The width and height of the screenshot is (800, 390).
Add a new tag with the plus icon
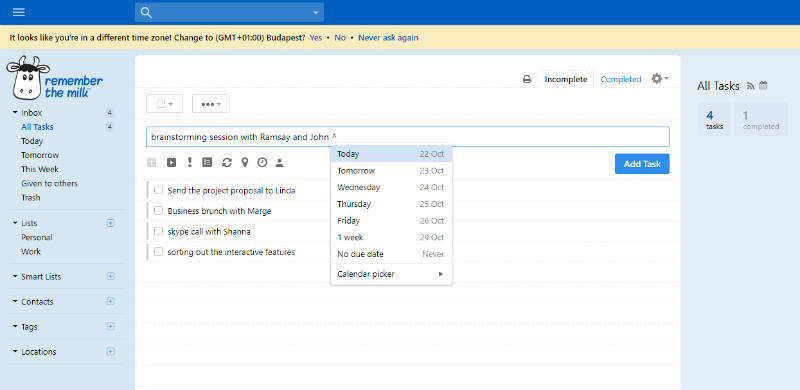pyautogui.click(x=110, y=326)
